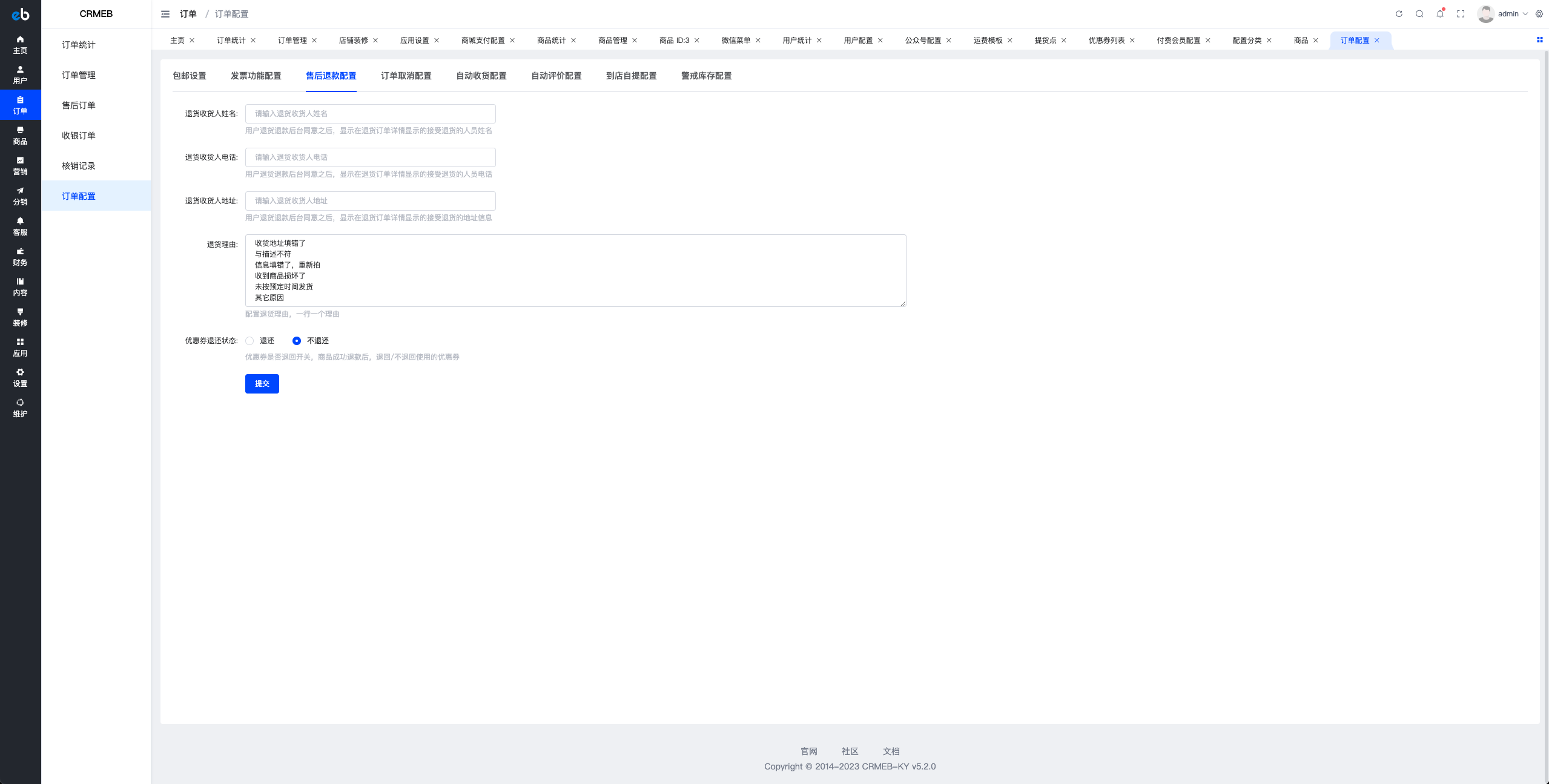This screenshot has height=784, width=1549.
Task: Switch to 订单取消配置 tab
Action: (406, 76)
